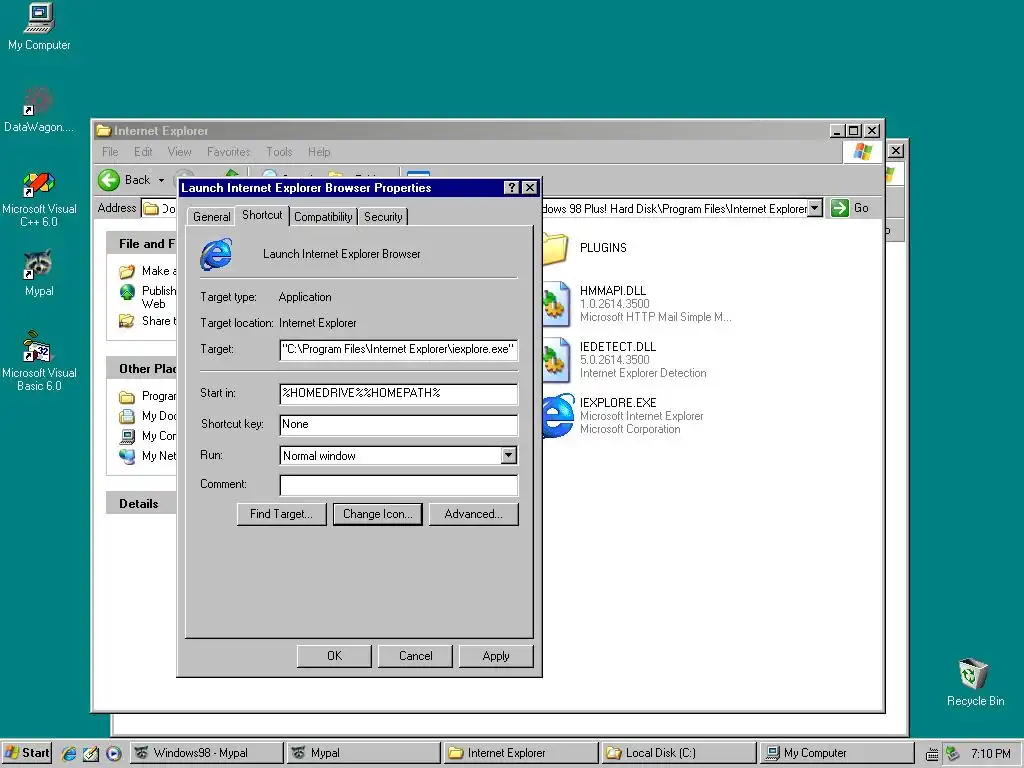
Task: Click the Publish Web globe icon
Action: point(127,292)
